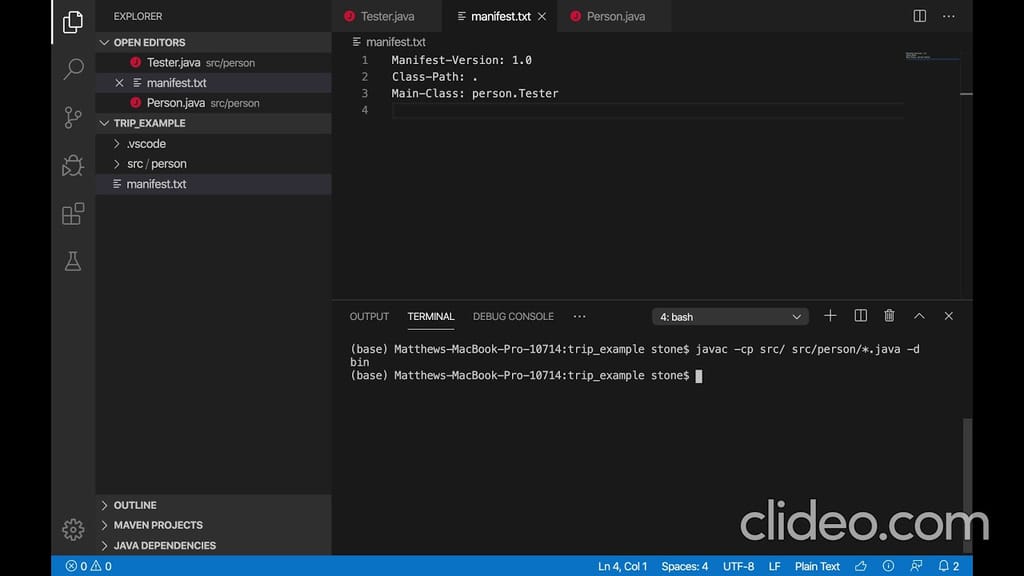The height and width of the screenshot is (576, 1024).
Task: Open the Test flask icon
Action: pos(73,261)
